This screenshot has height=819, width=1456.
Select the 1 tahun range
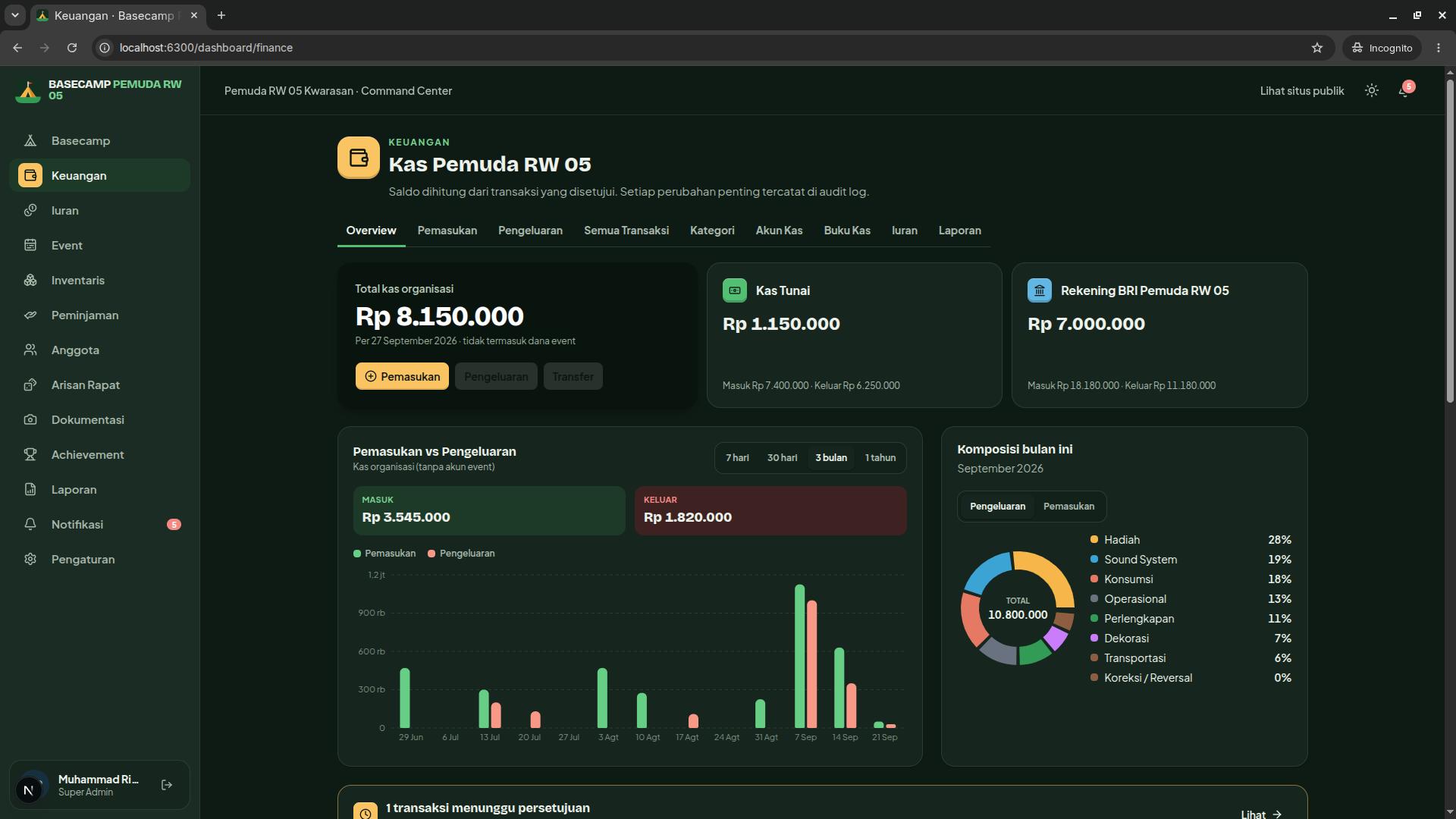880,458
